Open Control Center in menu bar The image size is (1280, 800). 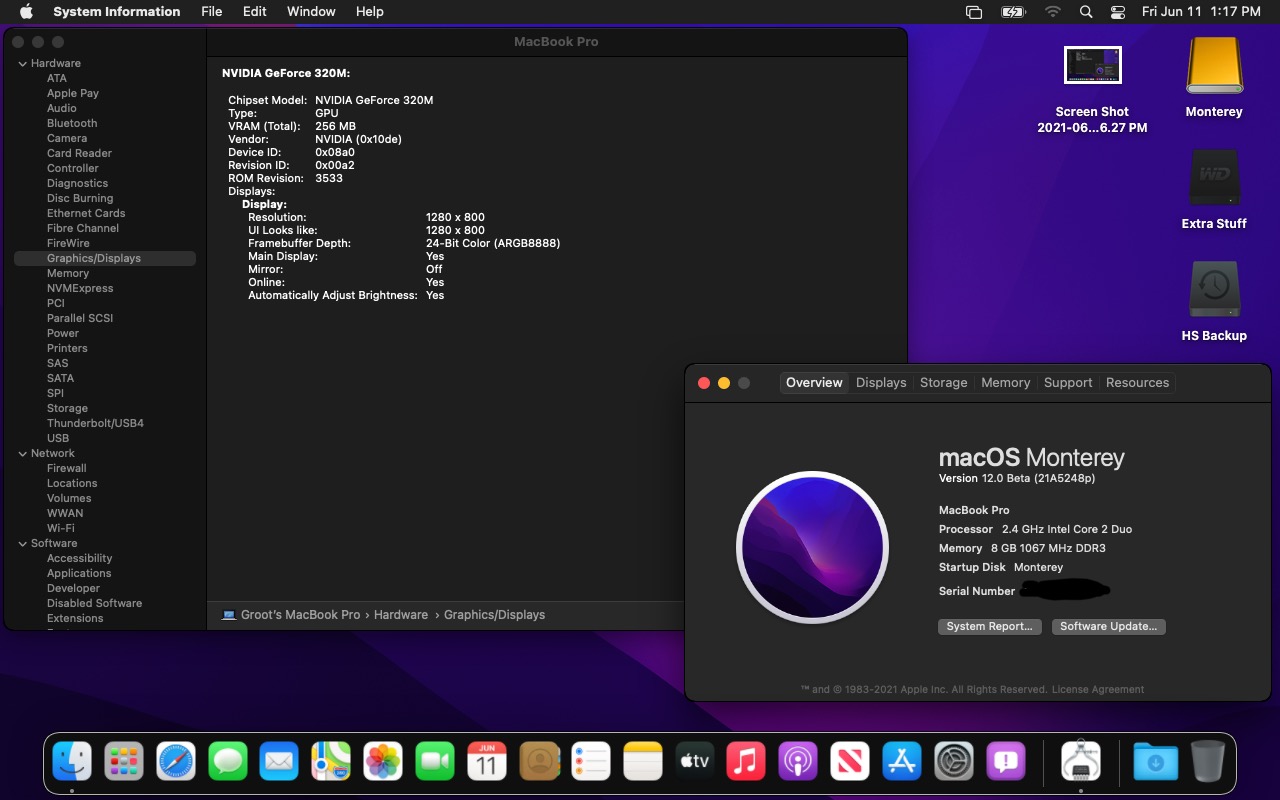[x=1118, y=12]
